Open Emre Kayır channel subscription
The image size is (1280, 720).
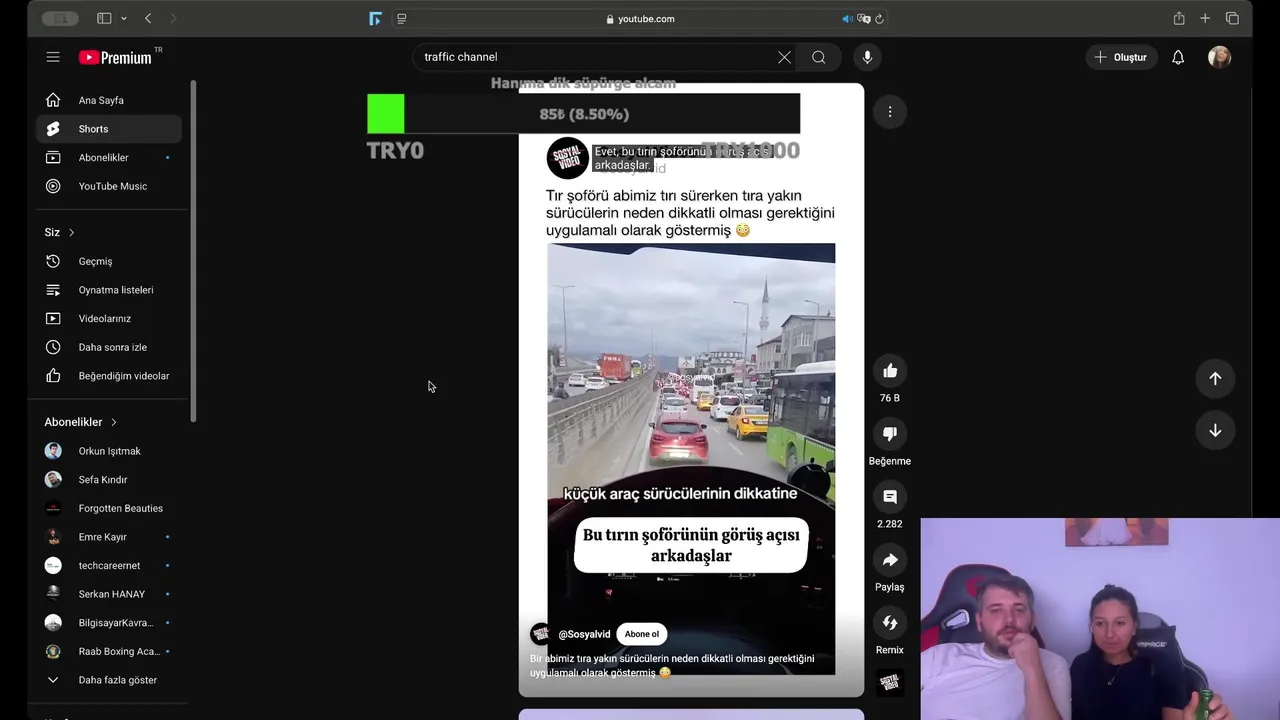point(109,537)
